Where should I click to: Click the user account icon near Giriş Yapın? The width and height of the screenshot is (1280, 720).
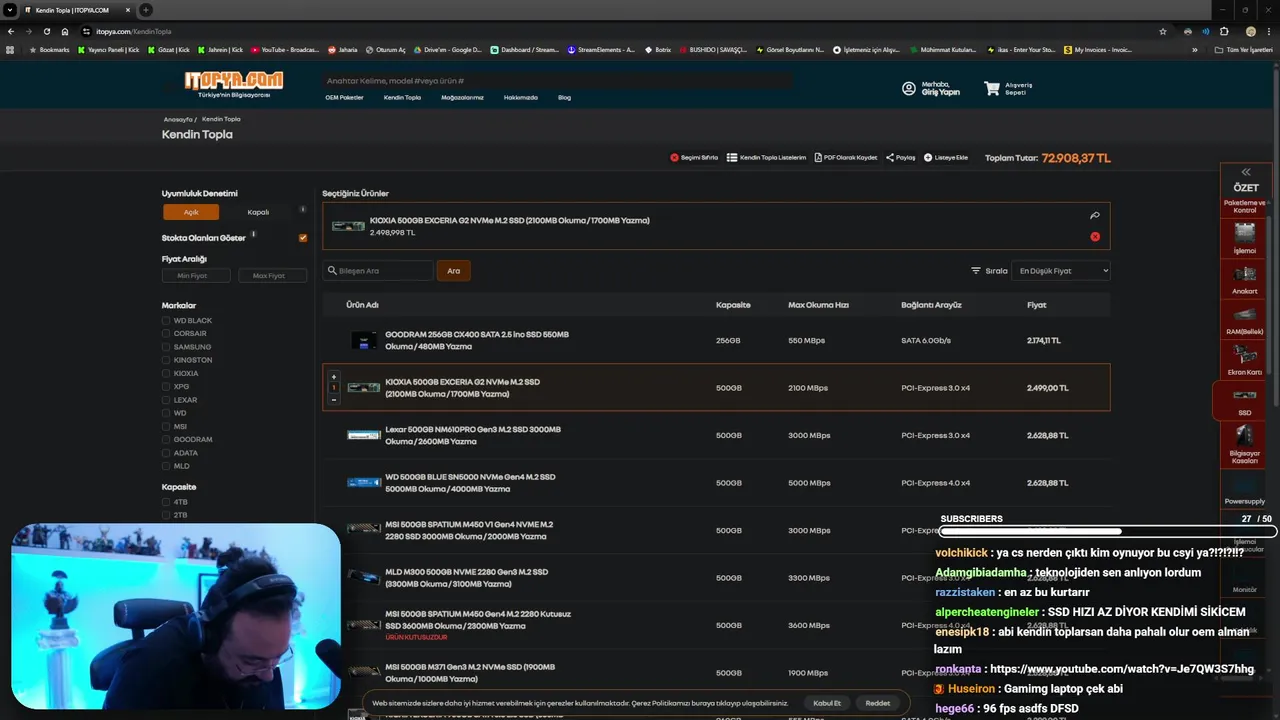[909, 88]
